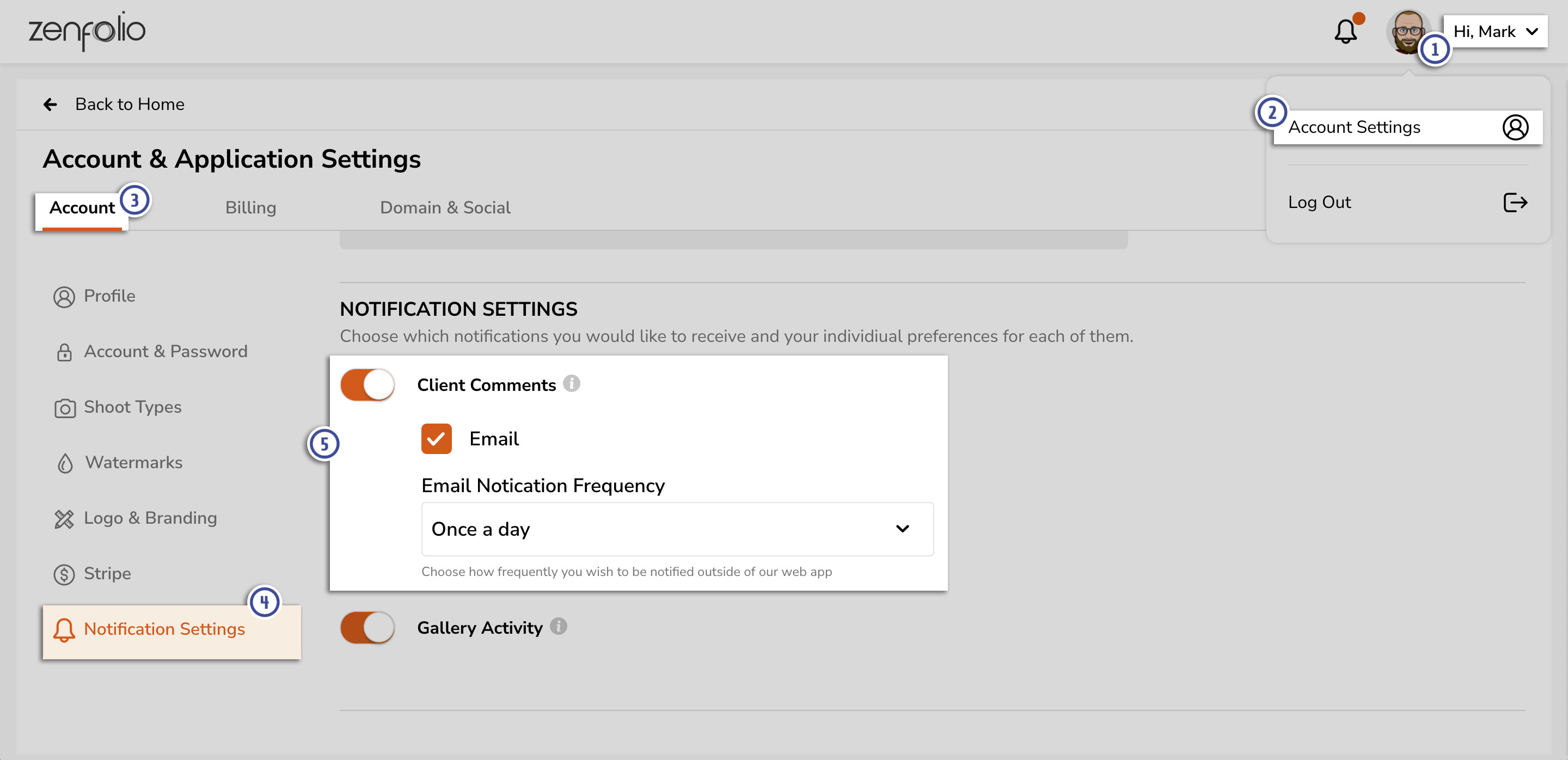Switch to the Billing tab
The width and height of the screenshot is (1568, 760).
click(250, 207)
